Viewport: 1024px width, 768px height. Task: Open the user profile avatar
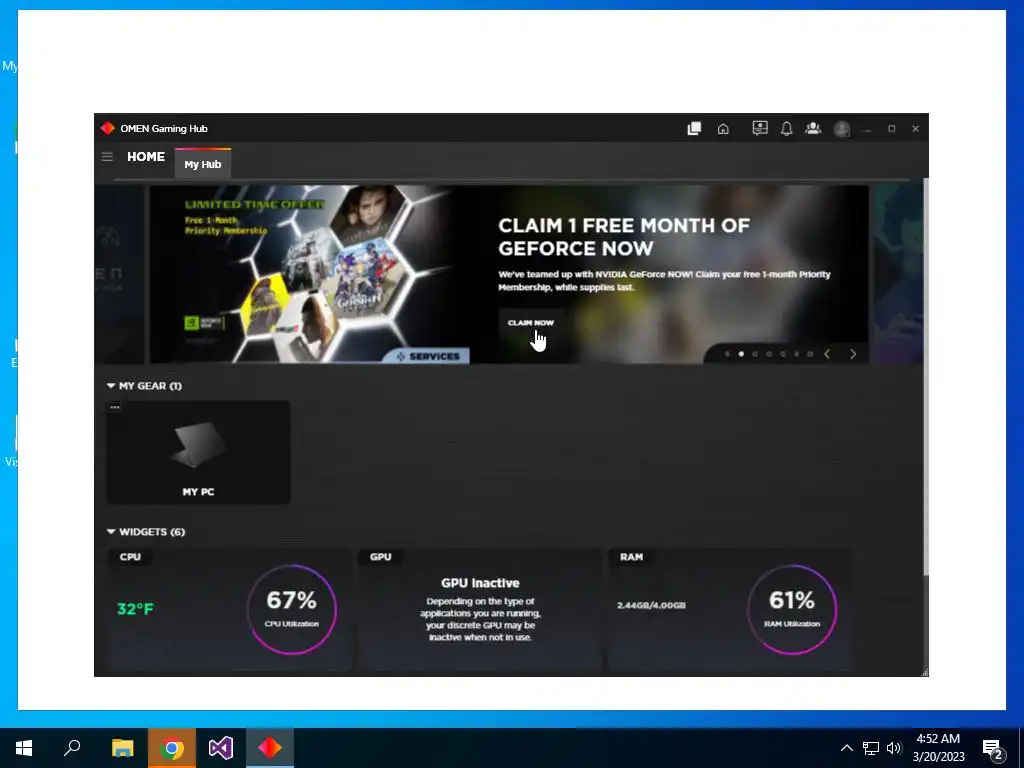click(x=842, y=129)
